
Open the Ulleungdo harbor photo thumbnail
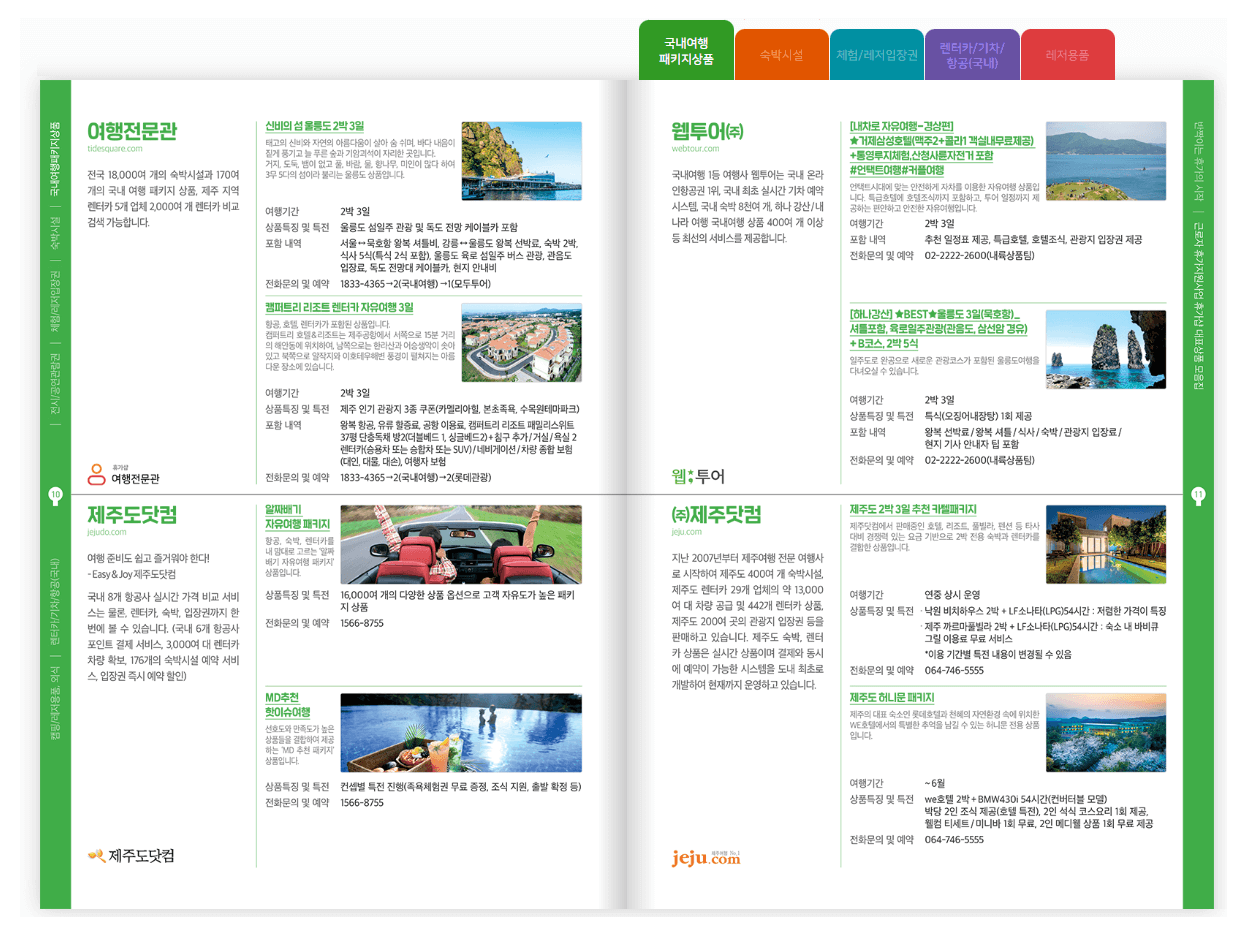521,161
